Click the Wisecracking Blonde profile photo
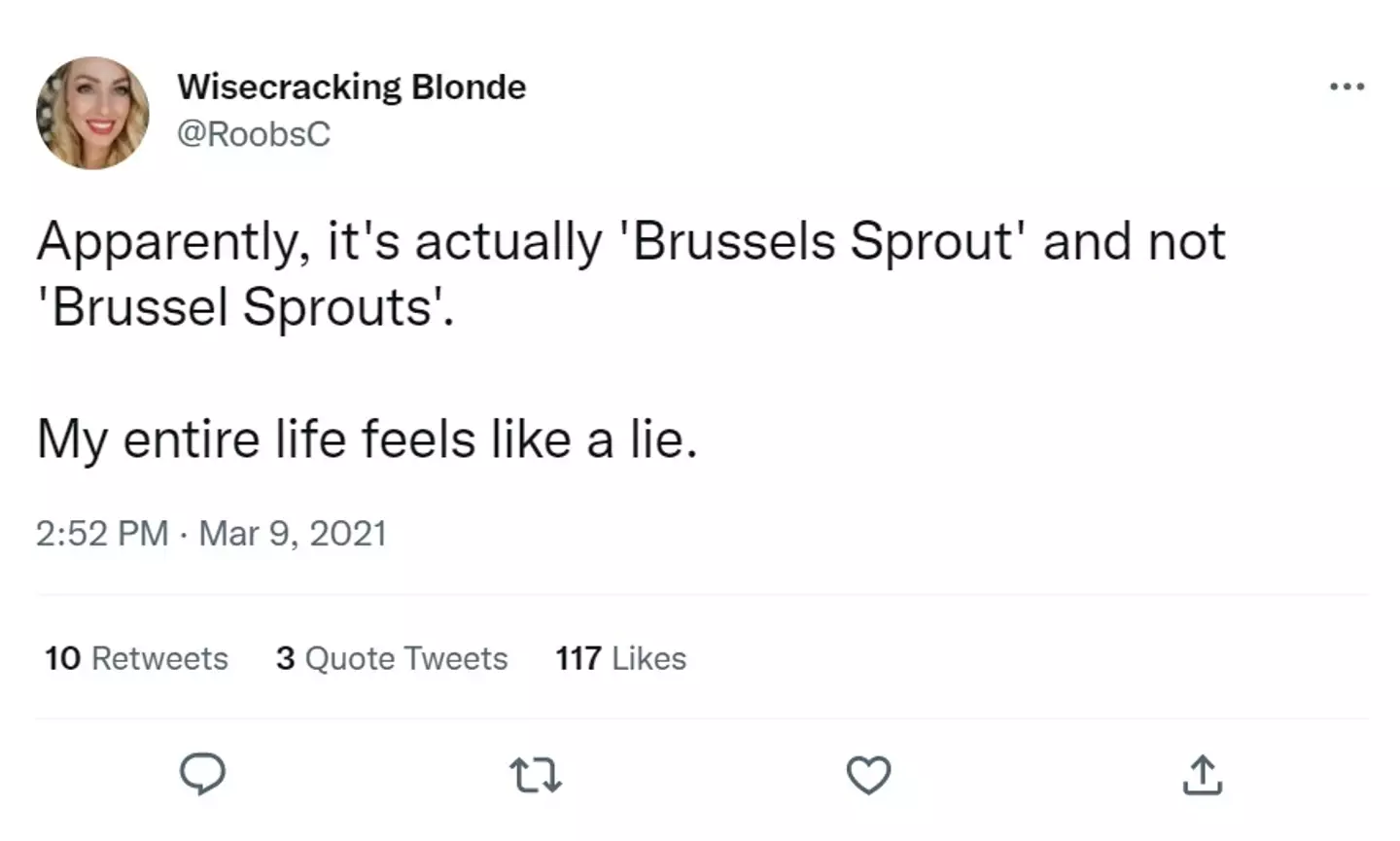Screen dimensions: 1400x841 click(x=92, y=113)
